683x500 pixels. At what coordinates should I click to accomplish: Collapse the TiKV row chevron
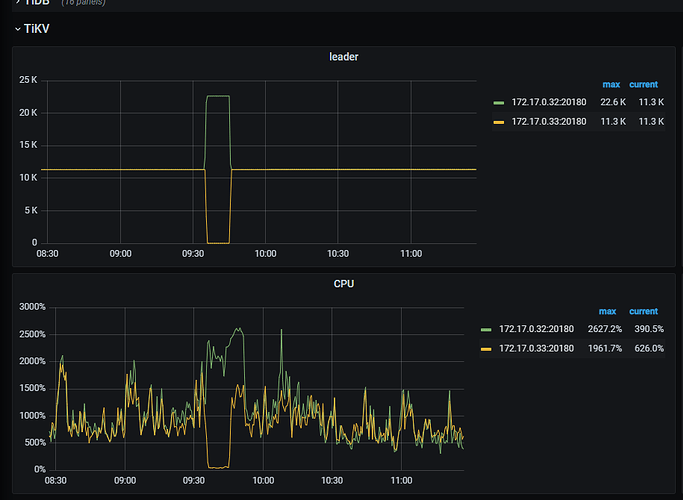17,29
